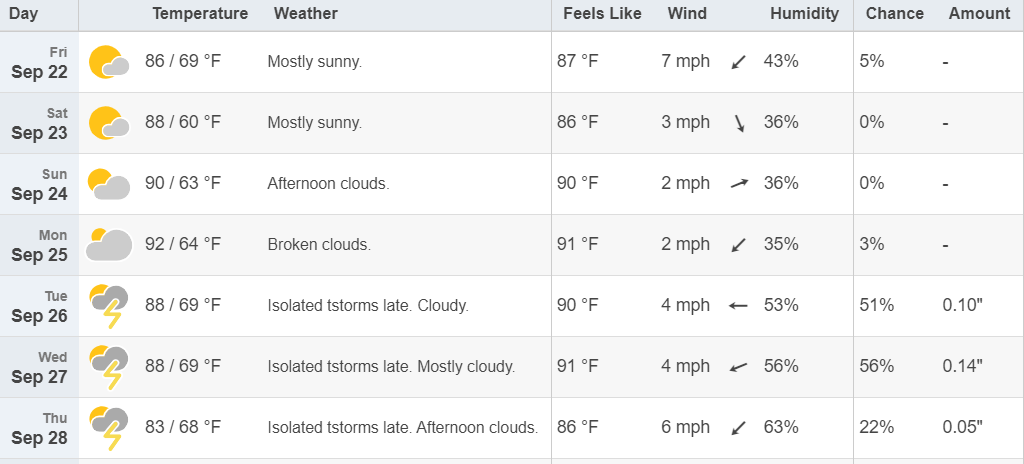
Task: Click the Sep 28 thunderstorm icon
Action: point(109,428)
